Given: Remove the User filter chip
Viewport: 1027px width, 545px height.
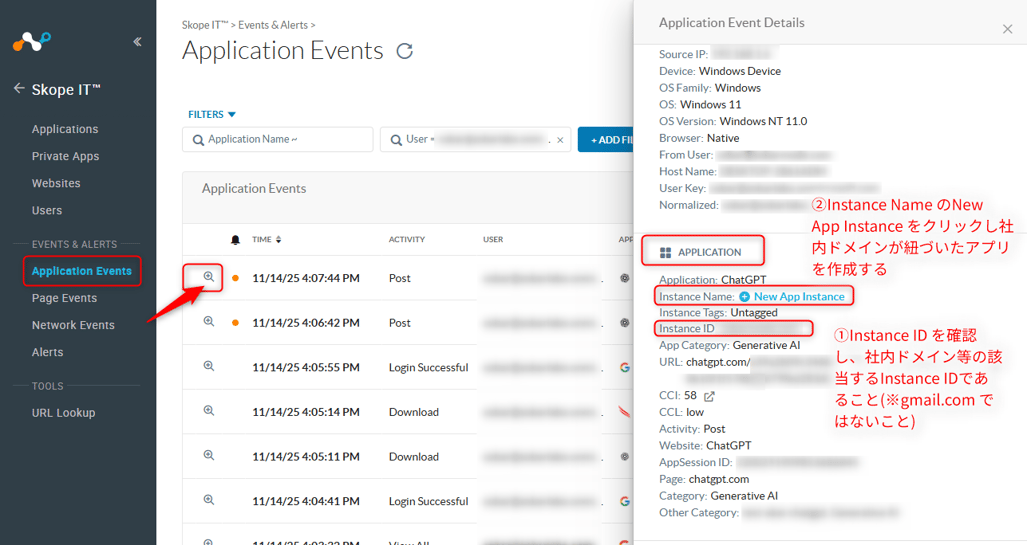Looking at the screenshot, I should (560, 140).
